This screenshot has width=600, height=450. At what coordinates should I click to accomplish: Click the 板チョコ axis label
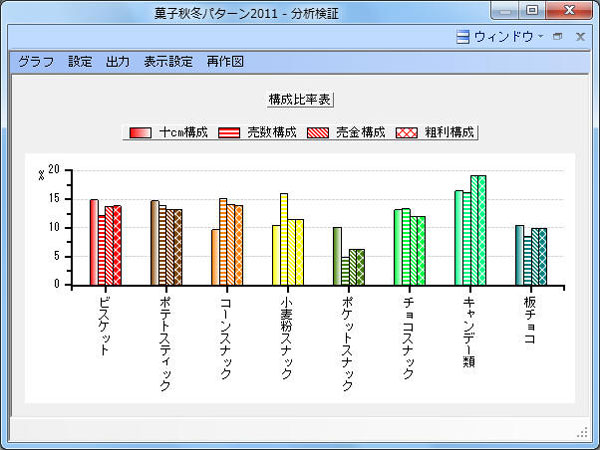[530, 320]
